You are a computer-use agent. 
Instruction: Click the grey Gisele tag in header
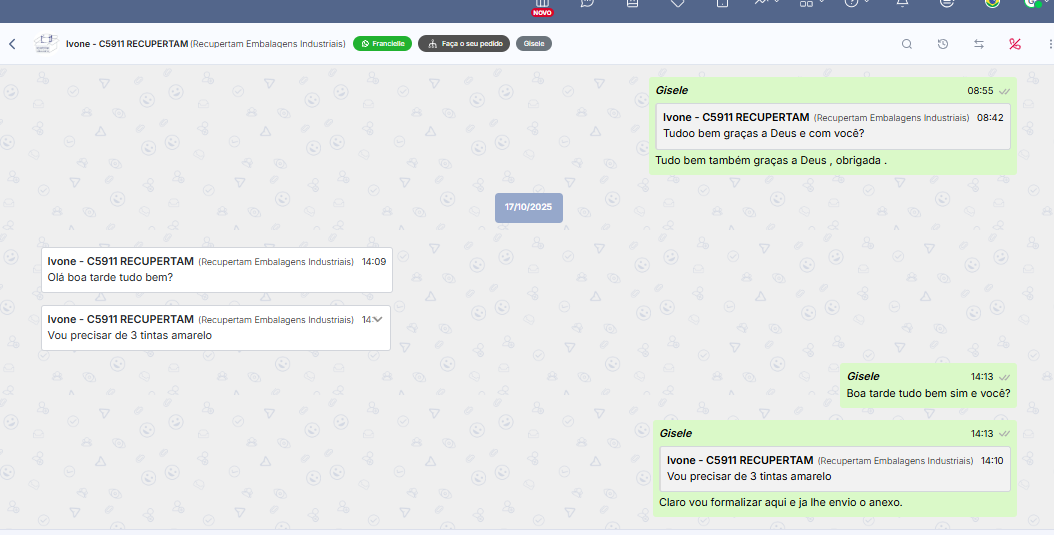click(x=534, y=44)
